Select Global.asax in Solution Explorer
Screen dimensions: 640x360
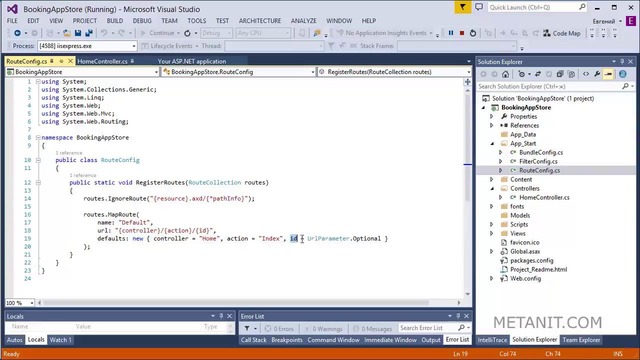click(x=525, y=251)
